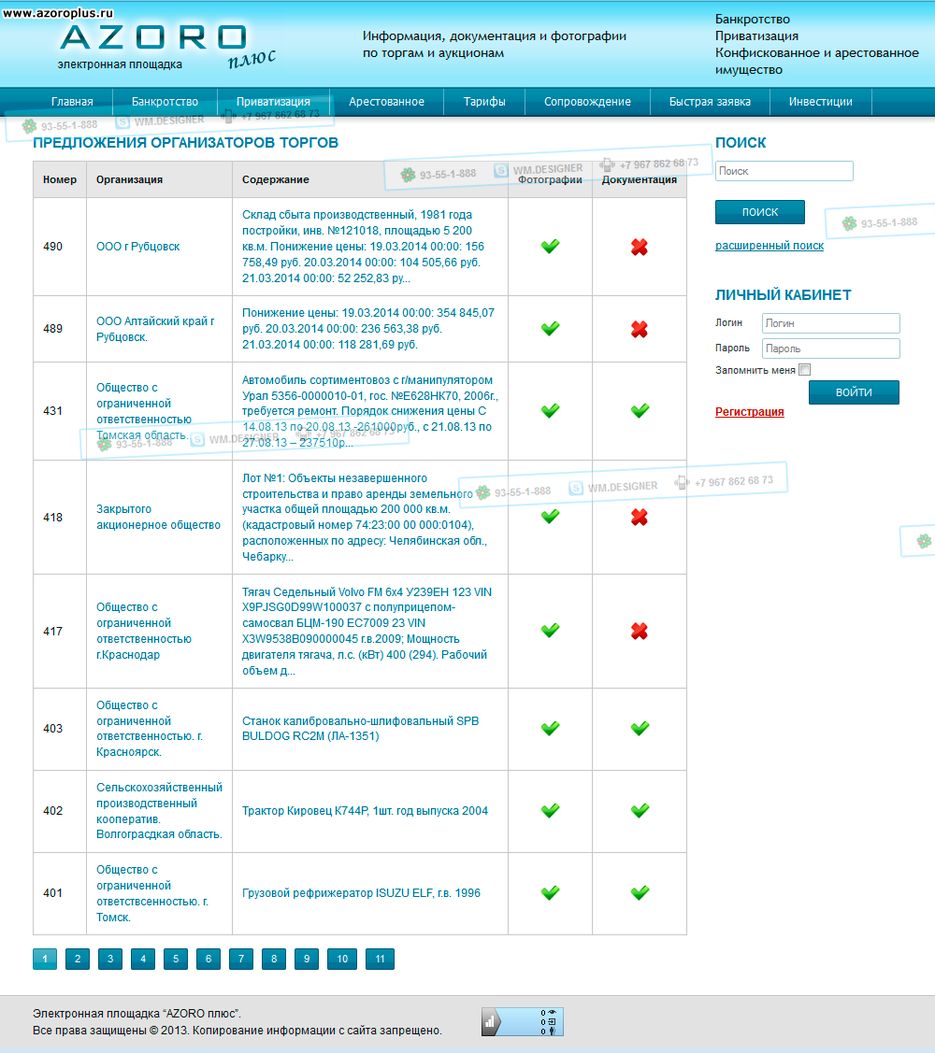Screen dimensions: 935x1053
Task: Click the photo checkmark in row 403
Action: click(x=550, y=728)
